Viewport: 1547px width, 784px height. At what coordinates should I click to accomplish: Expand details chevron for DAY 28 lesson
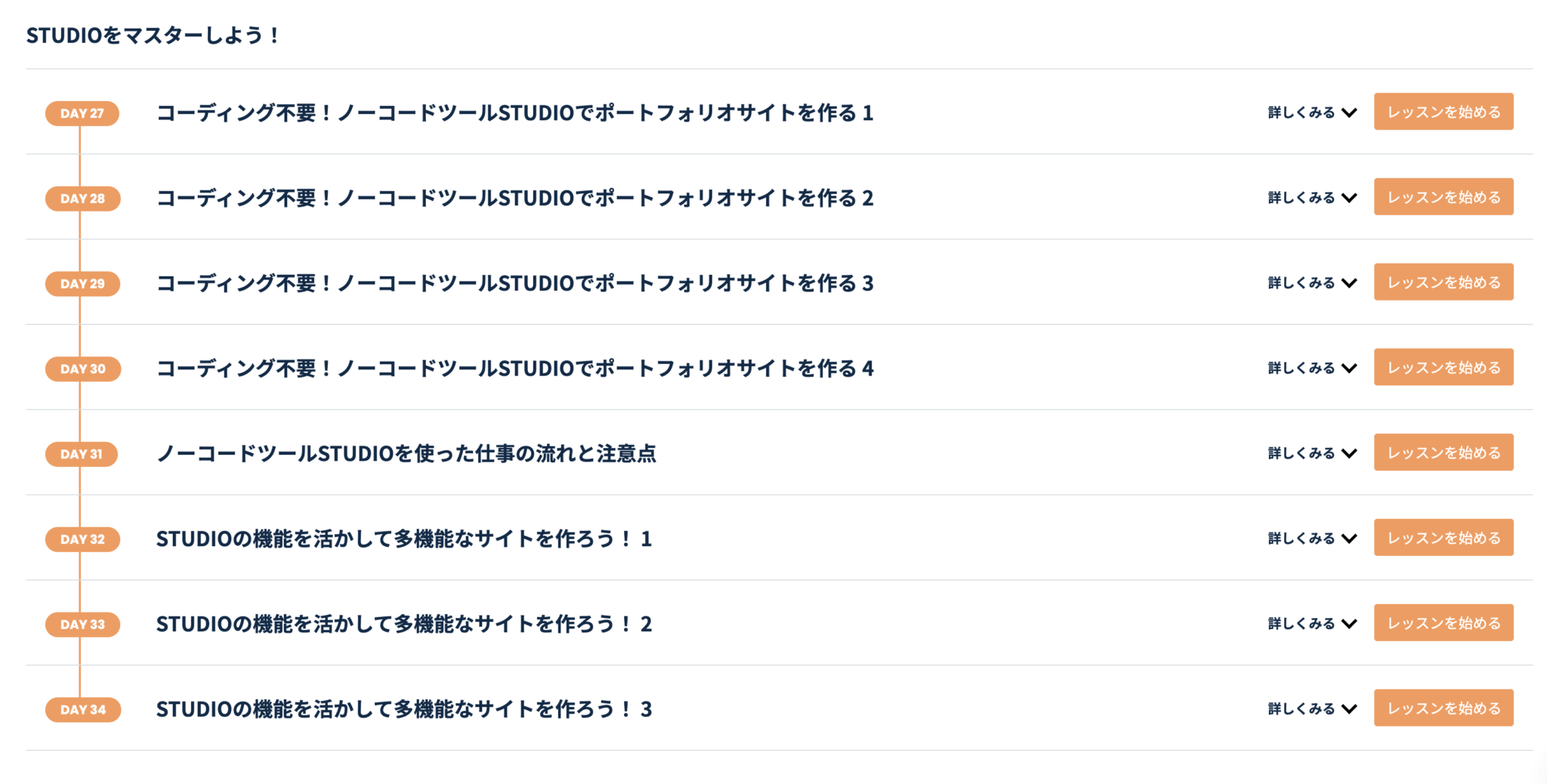(1349, 198)
